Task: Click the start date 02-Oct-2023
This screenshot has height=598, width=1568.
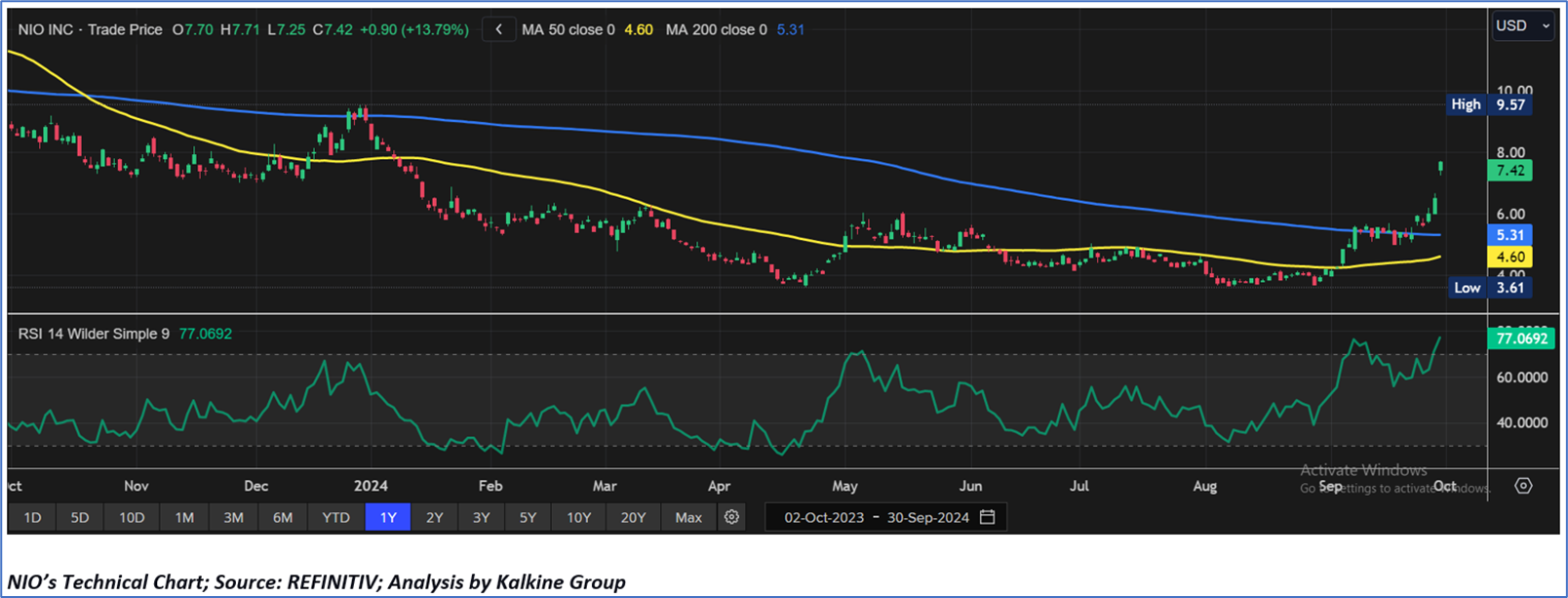Action: [824, 518]
